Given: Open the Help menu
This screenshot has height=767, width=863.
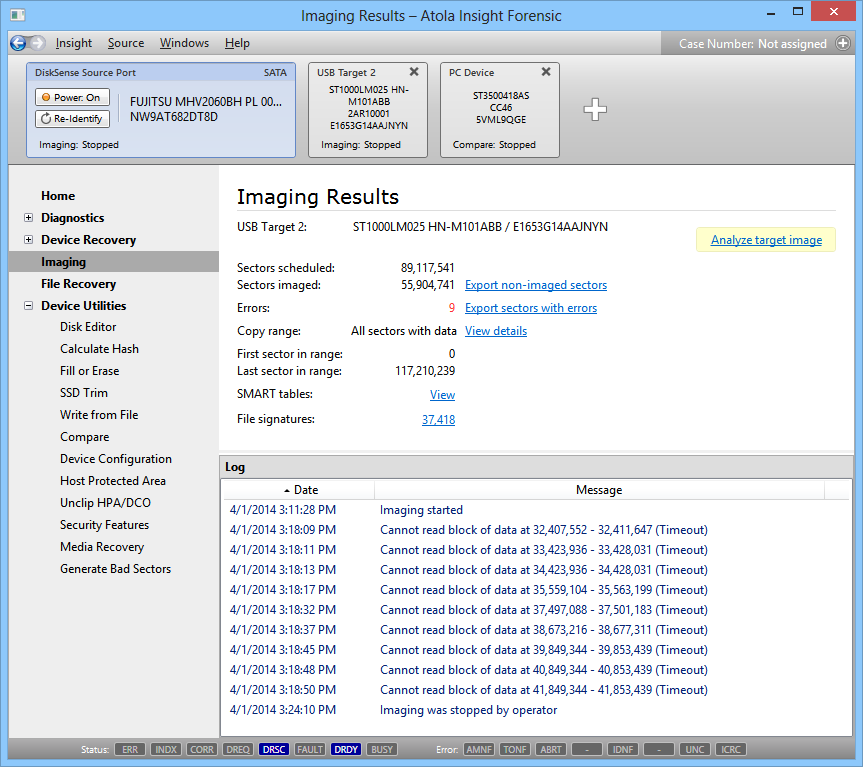Looking at the screenshot, I should tap(237, 43).
